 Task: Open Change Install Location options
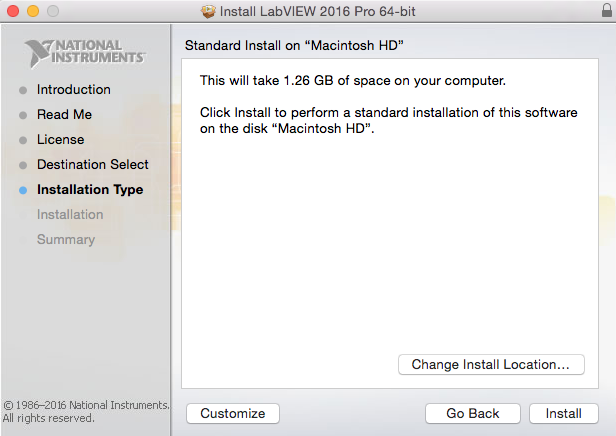[491, 365]
